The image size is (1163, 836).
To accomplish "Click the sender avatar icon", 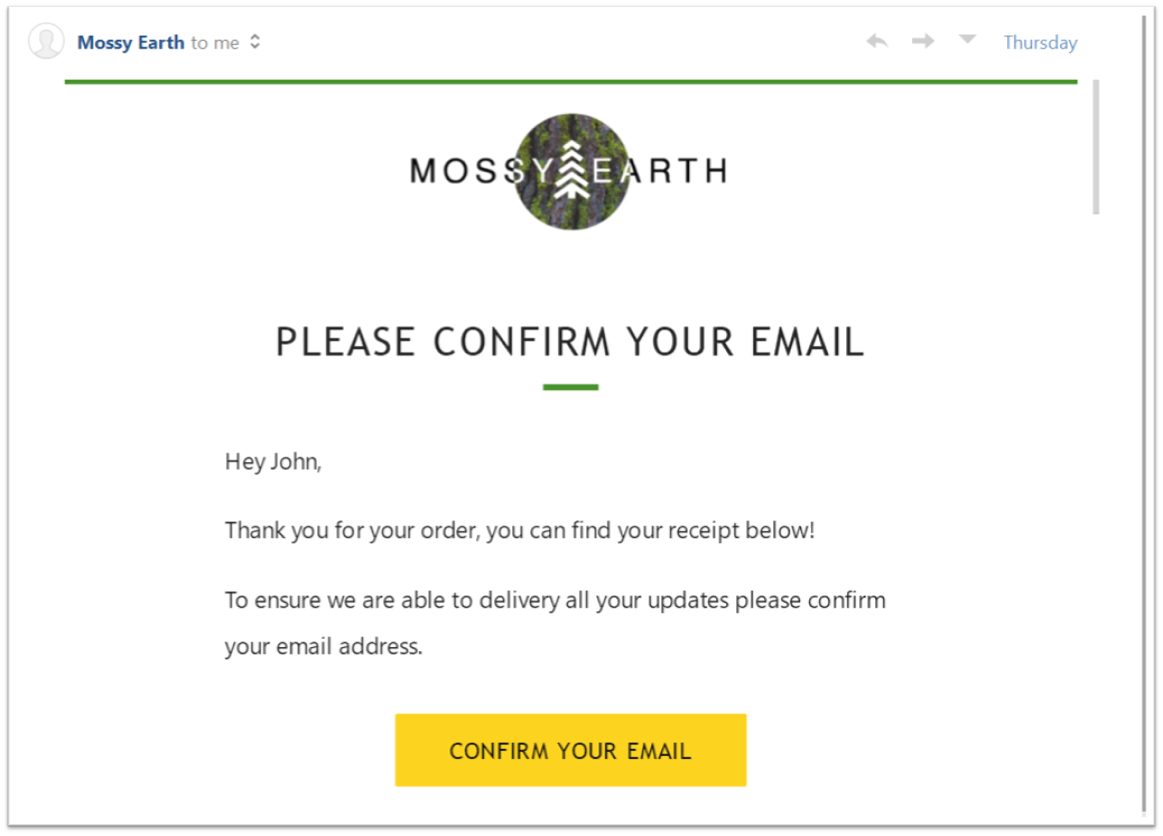I will point(46,41).
